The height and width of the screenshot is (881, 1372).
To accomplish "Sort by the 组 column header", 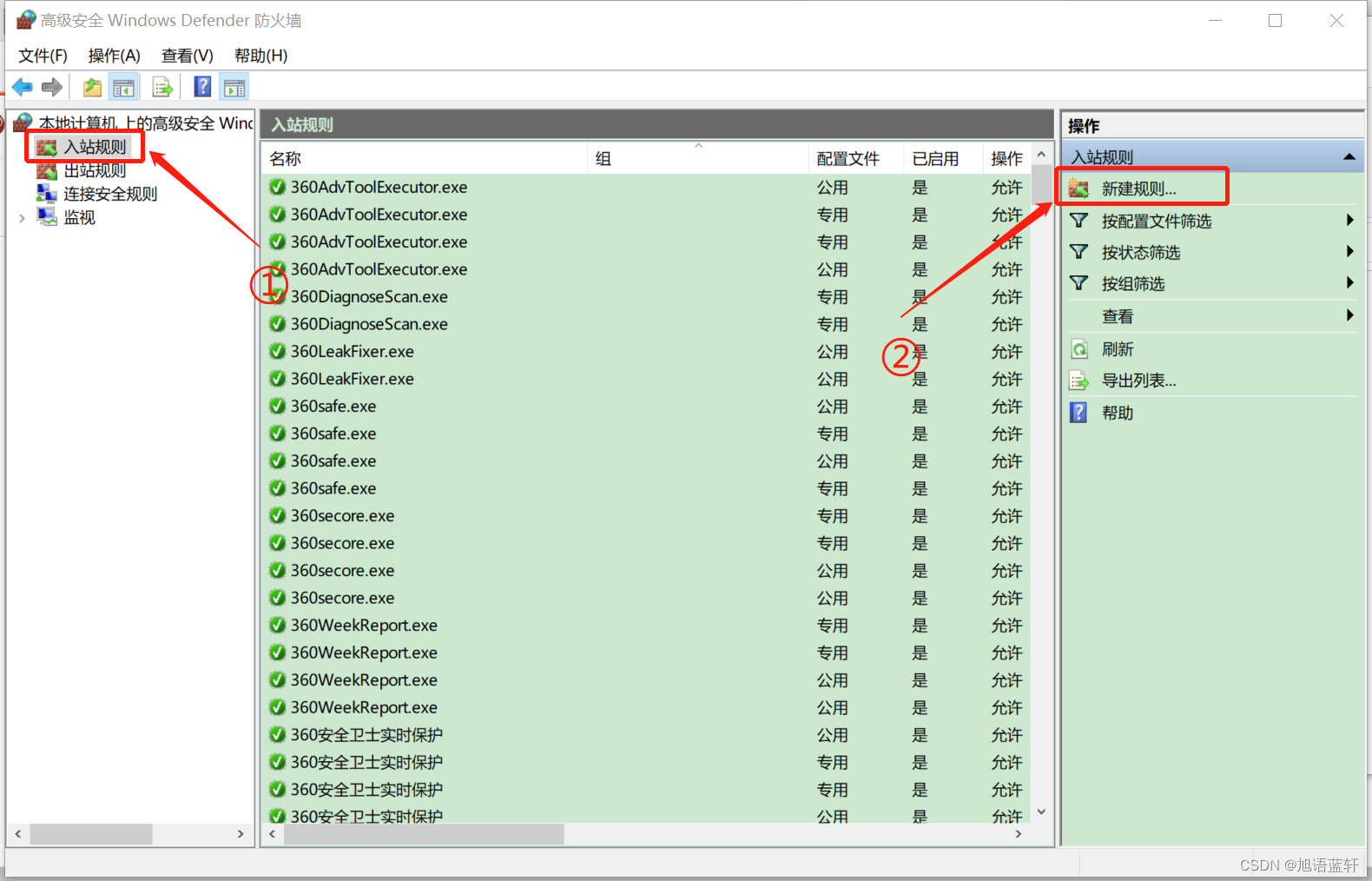I will 698,158.
